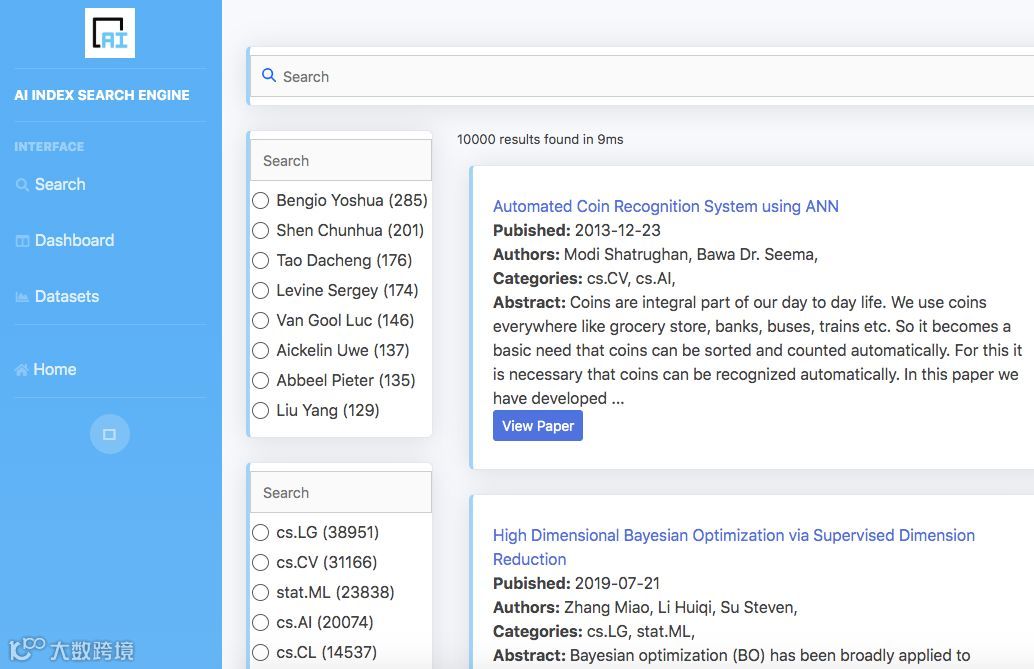Pick the Liu Yang author radio button

[x=260, y=410]
